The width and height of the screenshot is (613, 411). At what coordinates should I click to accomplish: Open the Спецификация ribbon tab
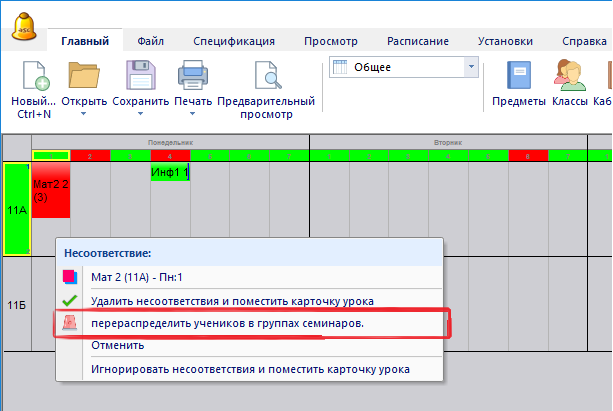[x=234, y=42]
